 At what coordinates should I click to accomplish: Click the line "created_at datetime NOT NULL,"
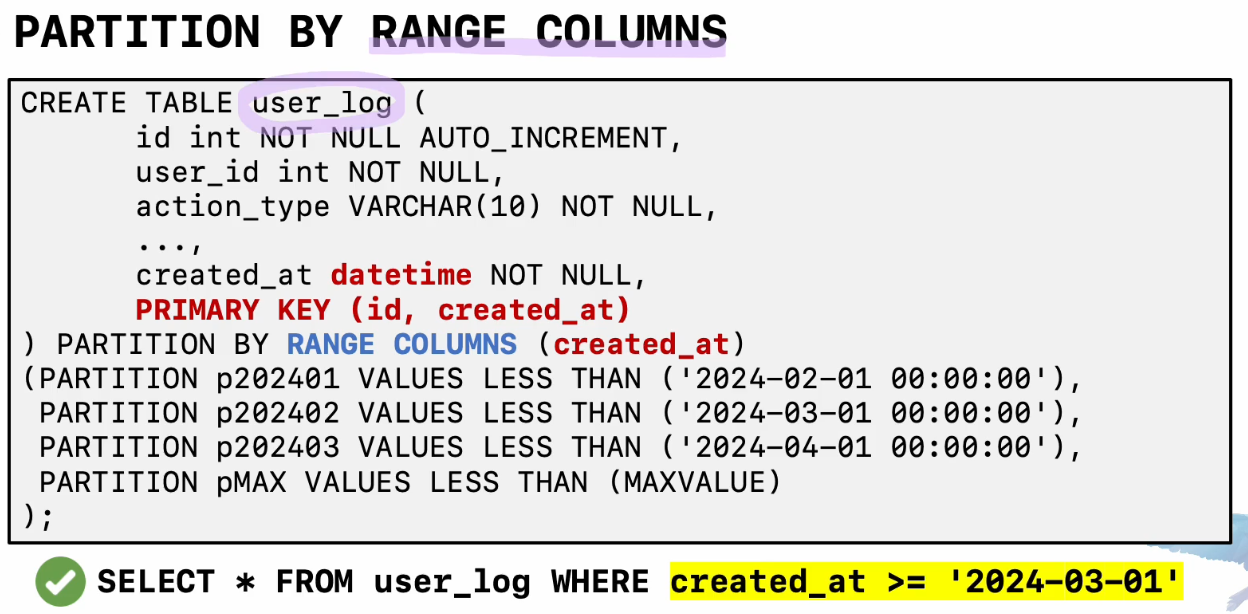coord(392,275)
